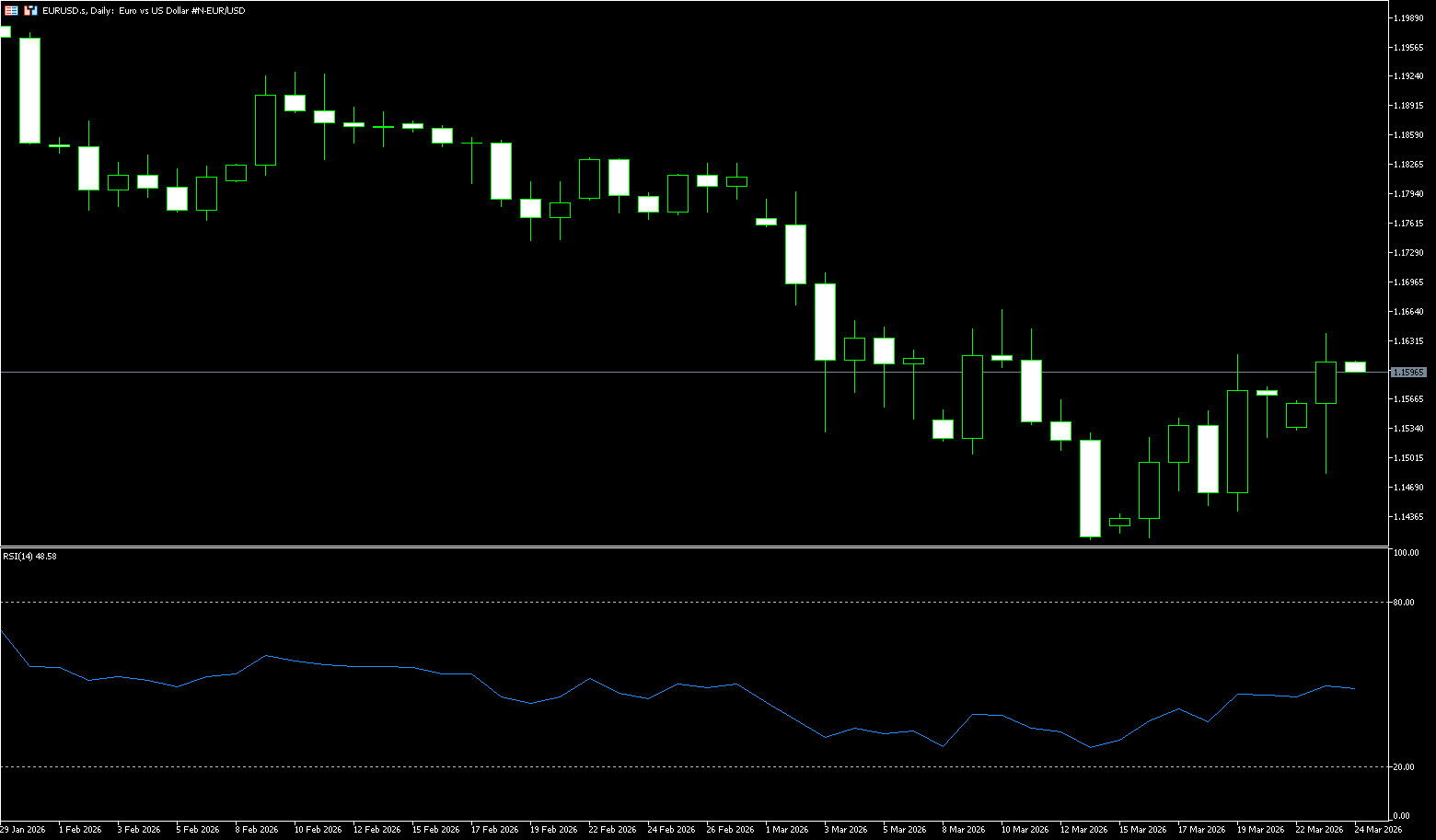Click the 1.14365 price scale label
The image size is (1436, 840).
point(1408,517)
